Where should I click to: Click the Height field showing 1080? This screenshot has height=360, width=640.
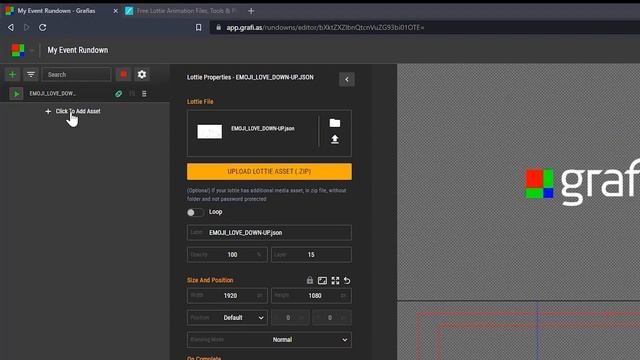click(311, 296)
